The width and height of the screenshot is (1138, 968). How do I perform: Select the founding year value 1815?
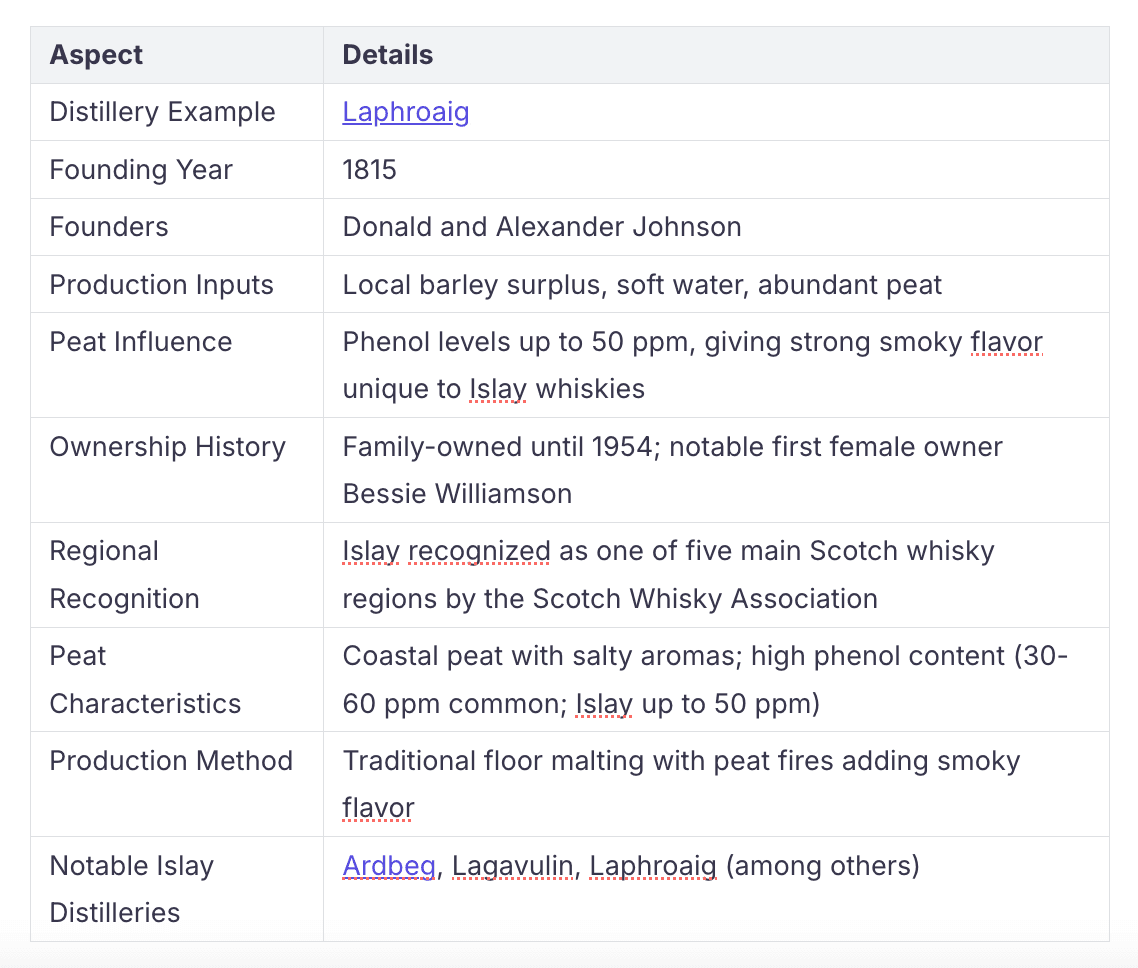[x=369, y=170]
